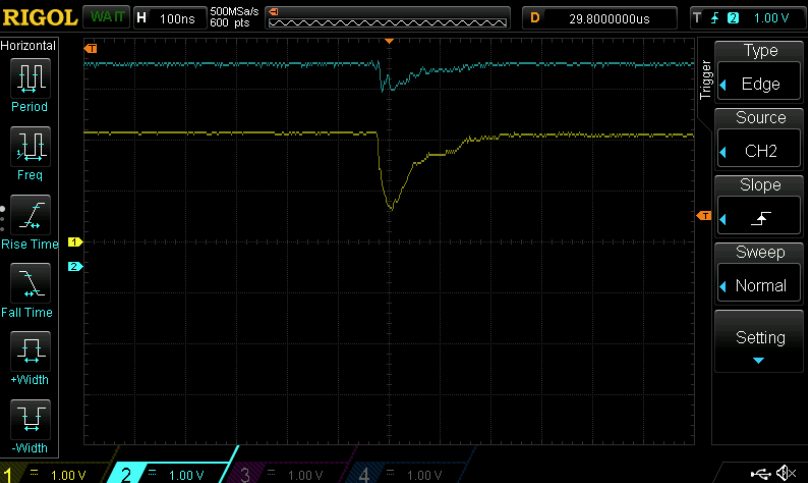Screen dimensions: 808x483
Task: Click the USB connection status icon
Action: (760, 473)
